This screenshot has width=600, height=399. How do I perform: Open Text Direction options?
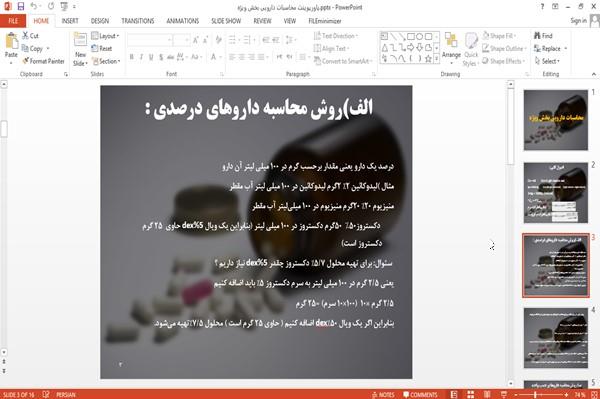click(x=336, y=36)
